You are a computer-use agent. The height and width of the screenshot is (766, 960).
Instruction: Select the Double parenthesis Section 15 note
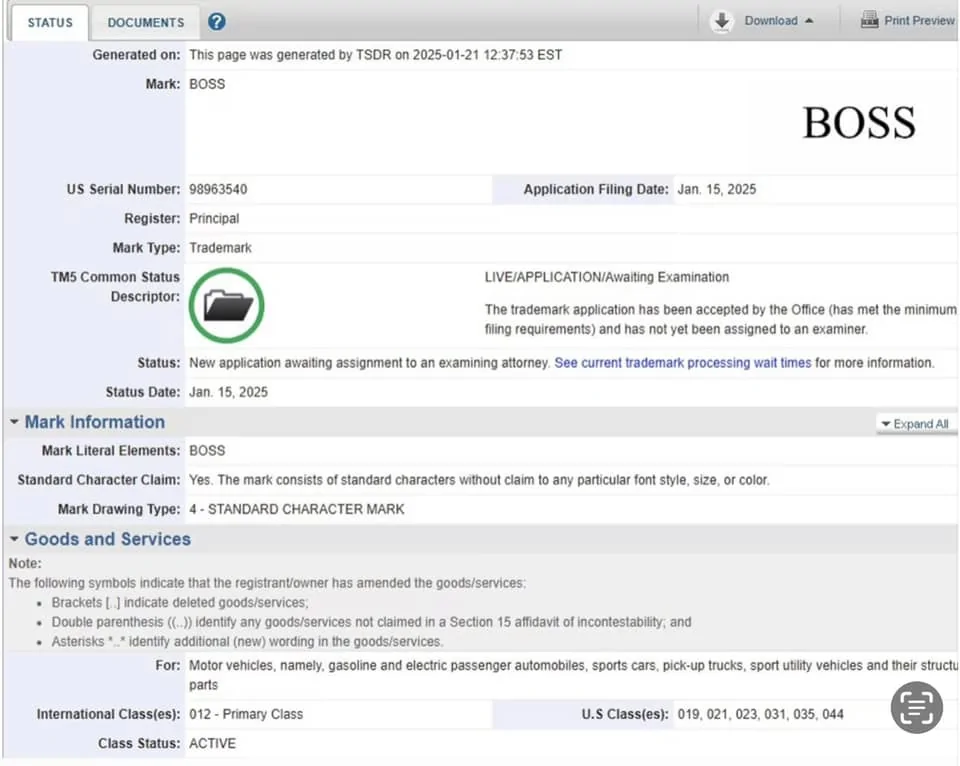371,622
